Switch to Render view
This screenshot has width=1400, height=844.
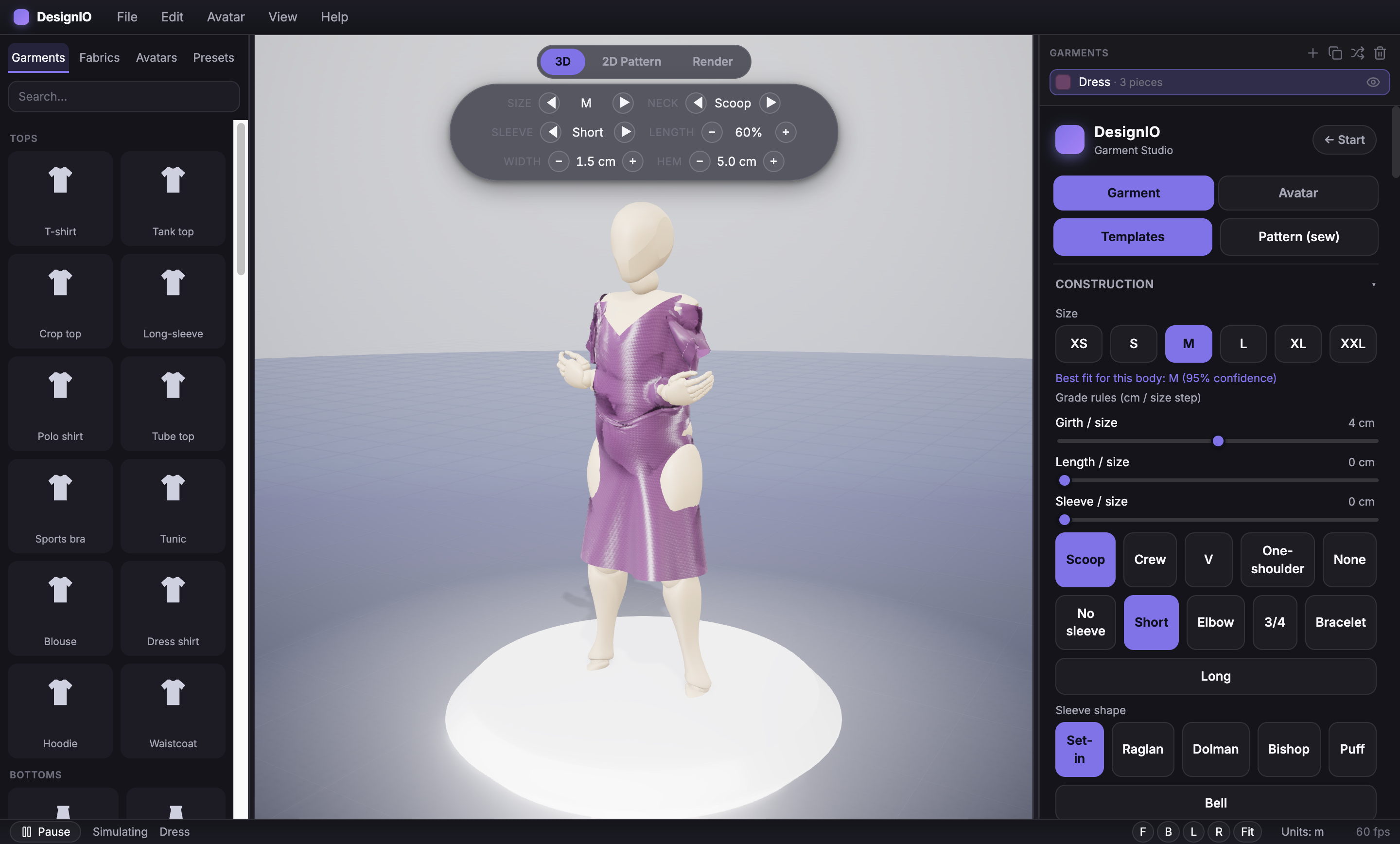(x=713, y=61)
